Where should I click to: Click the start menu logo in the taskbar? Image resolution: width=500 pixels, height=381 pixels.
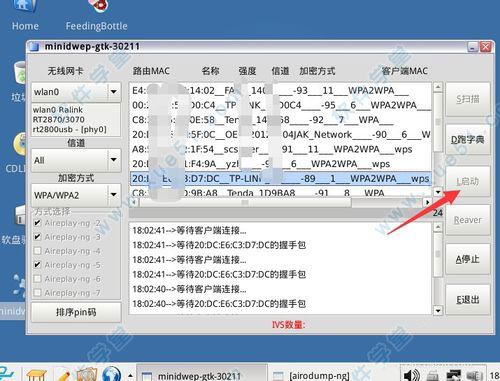pyautogui.click(x=6, y=373)
